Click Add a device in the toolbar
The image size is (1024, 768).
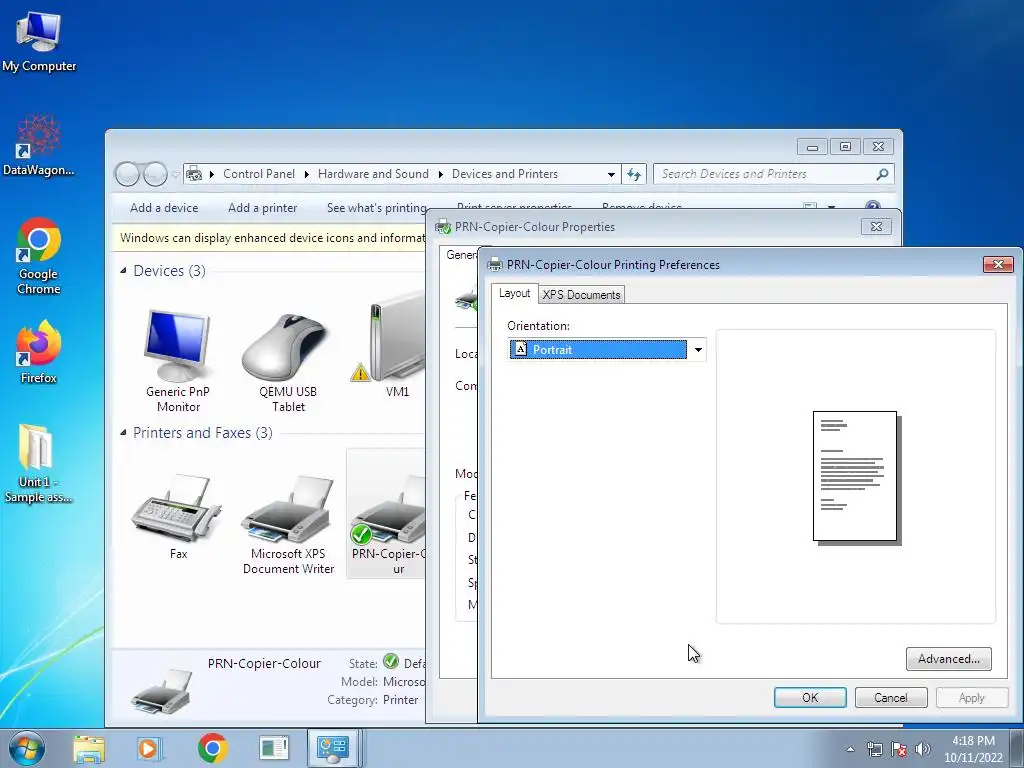(x=164, y=208)
